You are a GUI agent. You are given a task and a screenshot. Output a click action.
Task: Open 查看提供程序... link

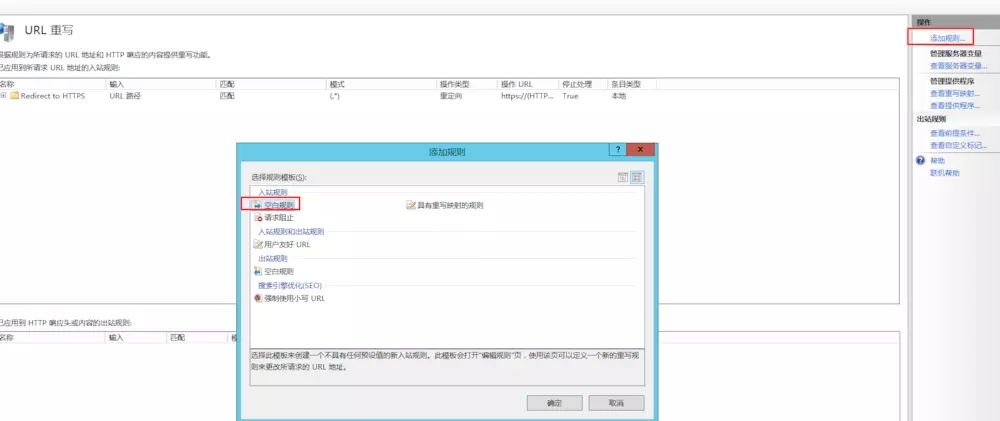pyautogui.click(x=955, y=105)
